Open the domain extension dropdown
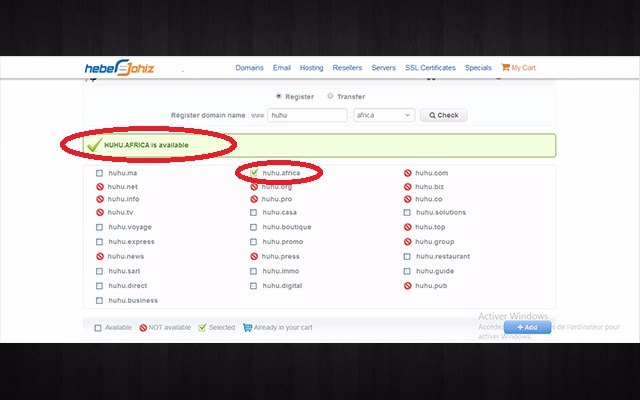640x400 pixels. 384,115
